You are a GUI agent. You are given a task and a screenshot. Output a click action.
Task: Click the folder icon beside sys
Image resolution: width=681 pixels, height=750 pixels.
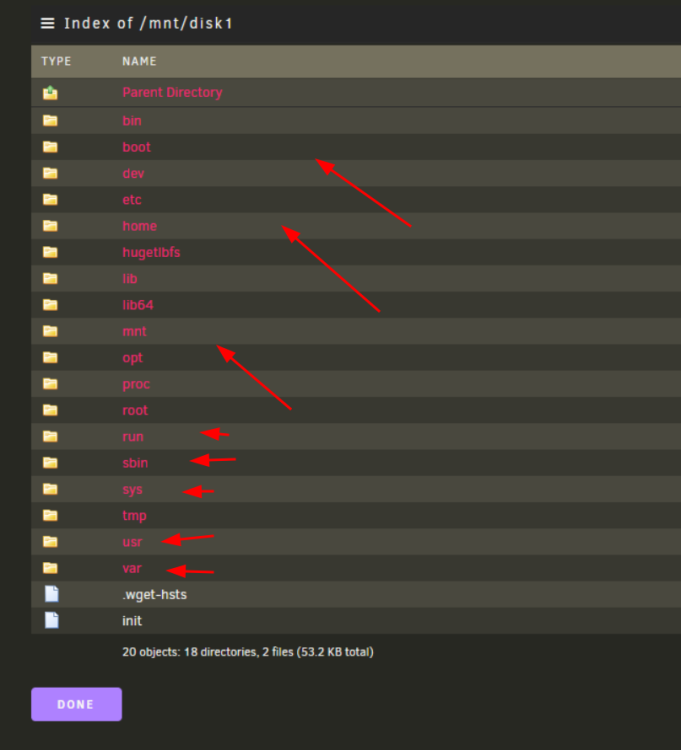coord(50,489)
